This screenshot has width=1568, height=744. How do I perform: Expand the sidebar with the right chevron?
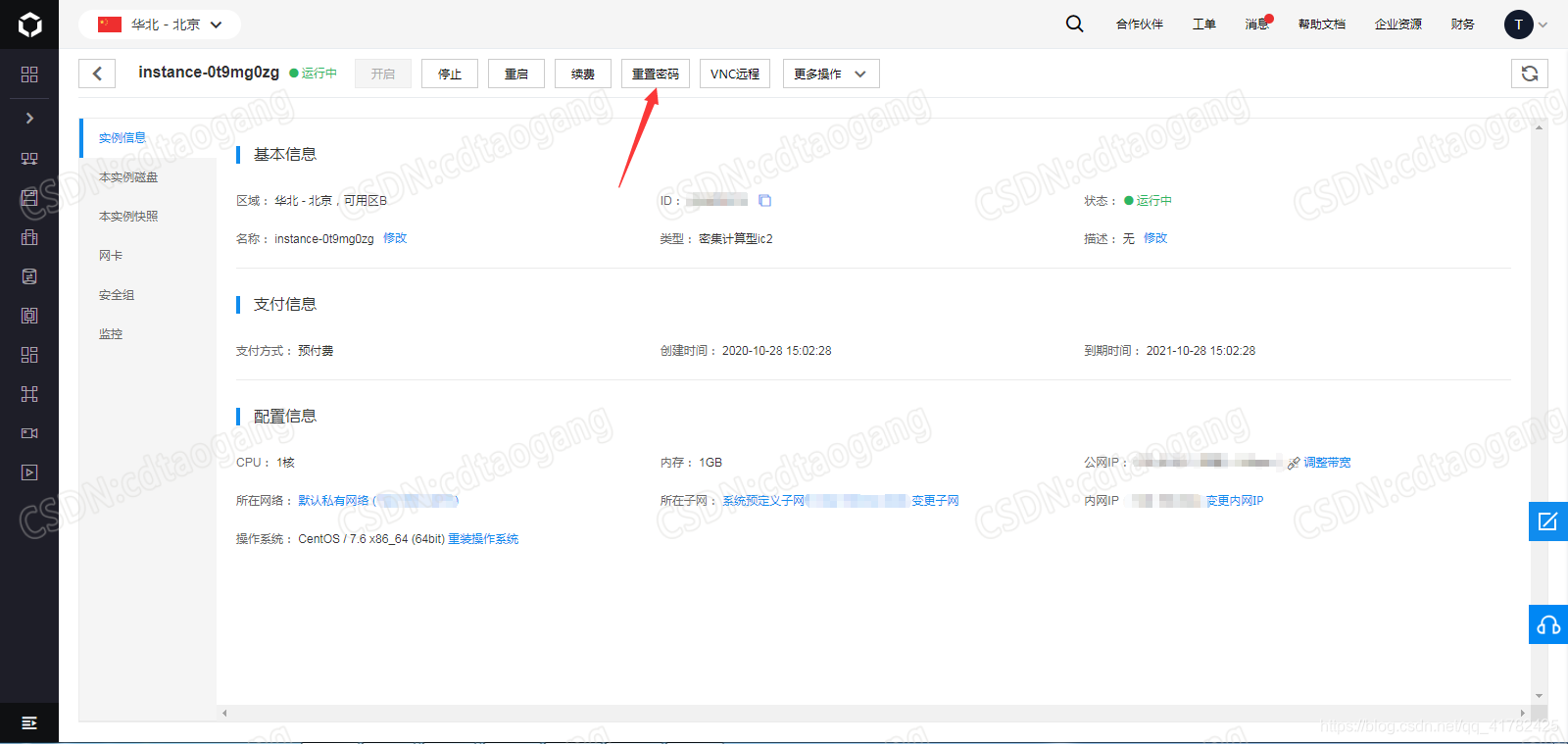click(29, 118)
